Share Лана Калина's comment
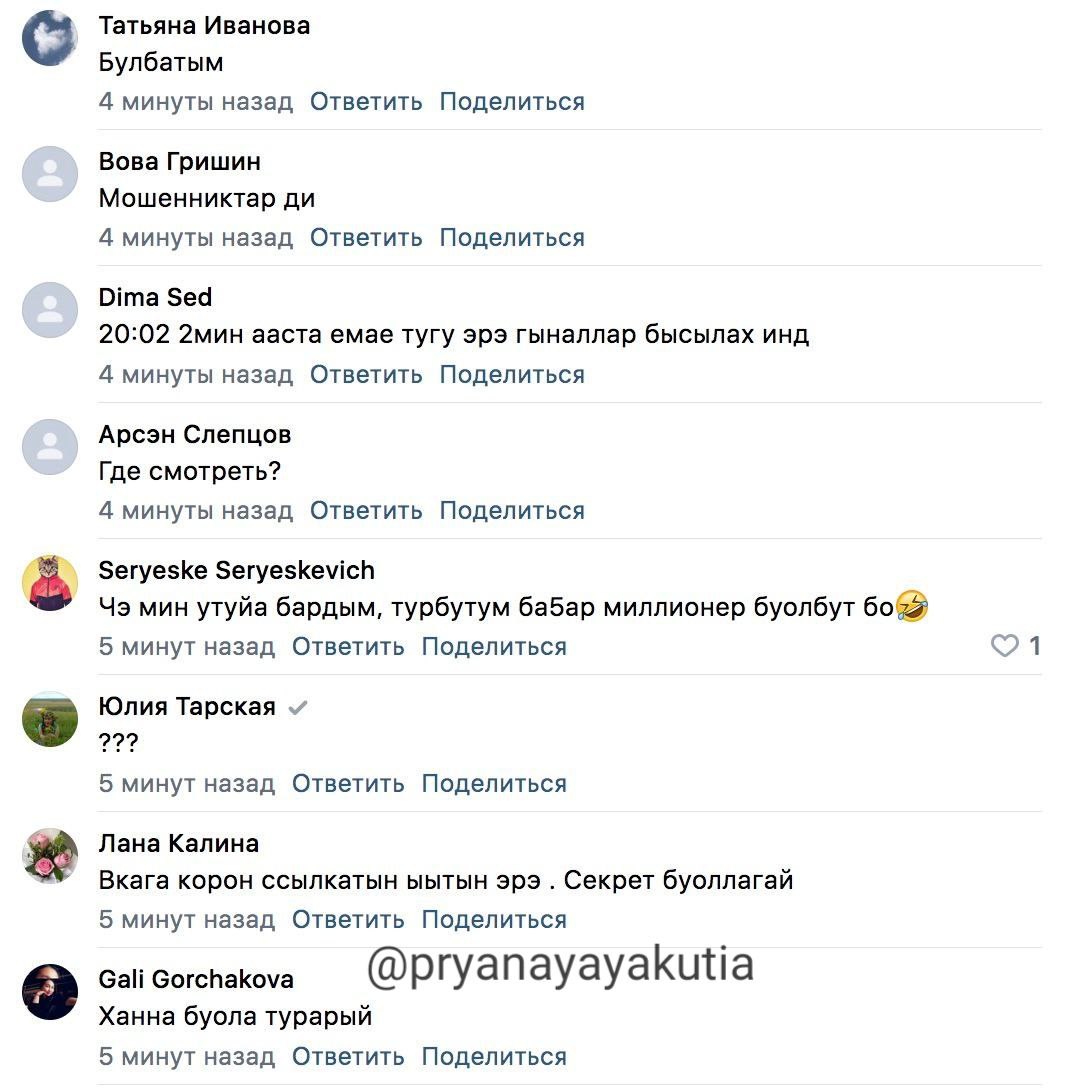This screenshot has height=1092, width=1082. [x=494, y=920]
